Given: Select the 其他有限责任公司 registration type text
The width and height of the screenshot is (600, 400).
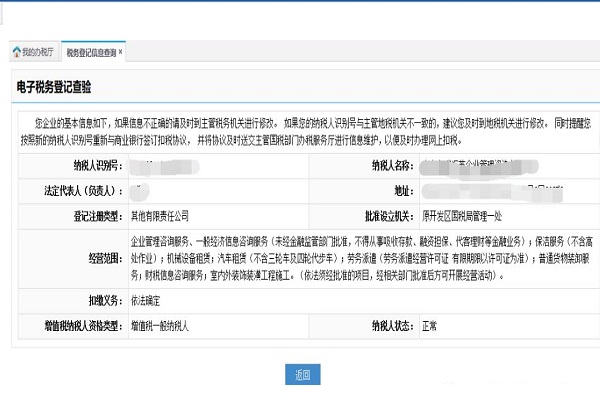Looking at the screenshot, I should point(160,214).
